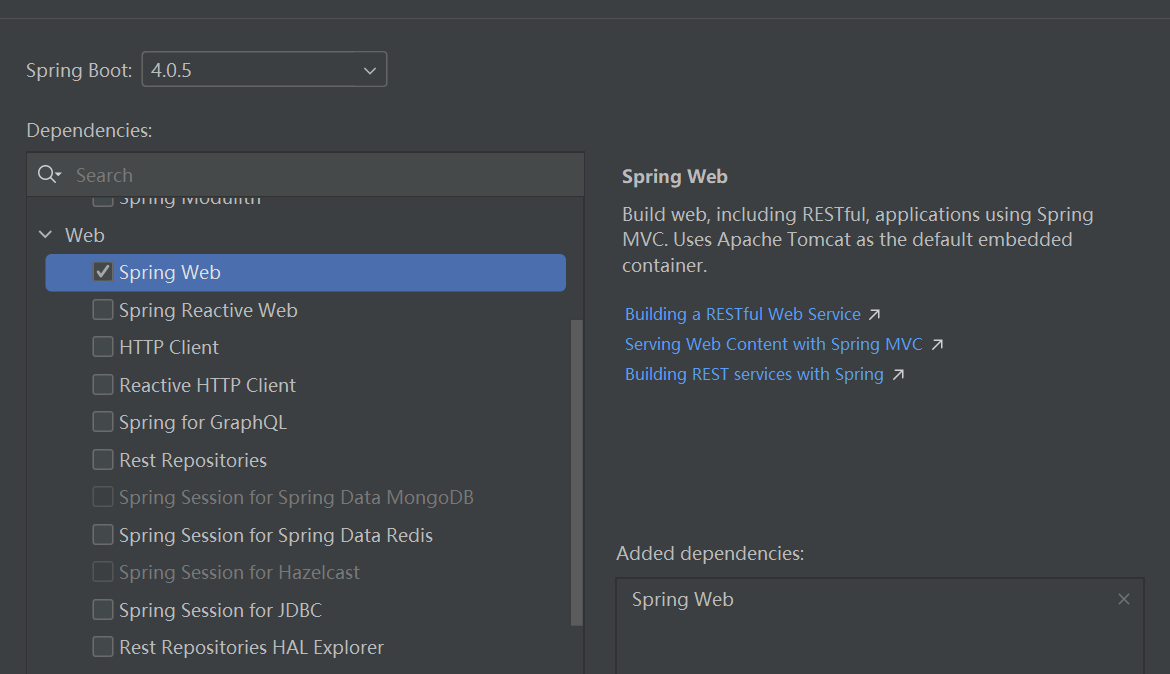Screen dimensions: 1170x674
Task: Collapse the Web category chevron
Action: [x=45, y=235]
